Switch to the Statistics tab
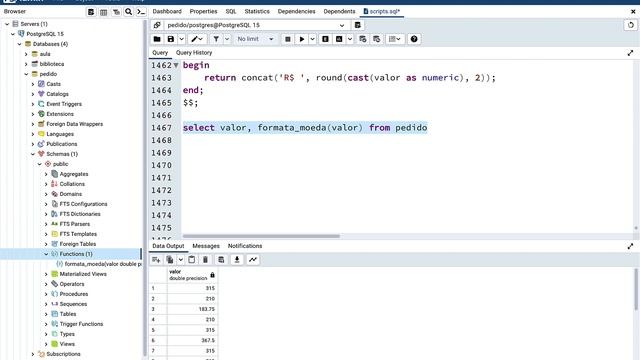 (257, 11)
